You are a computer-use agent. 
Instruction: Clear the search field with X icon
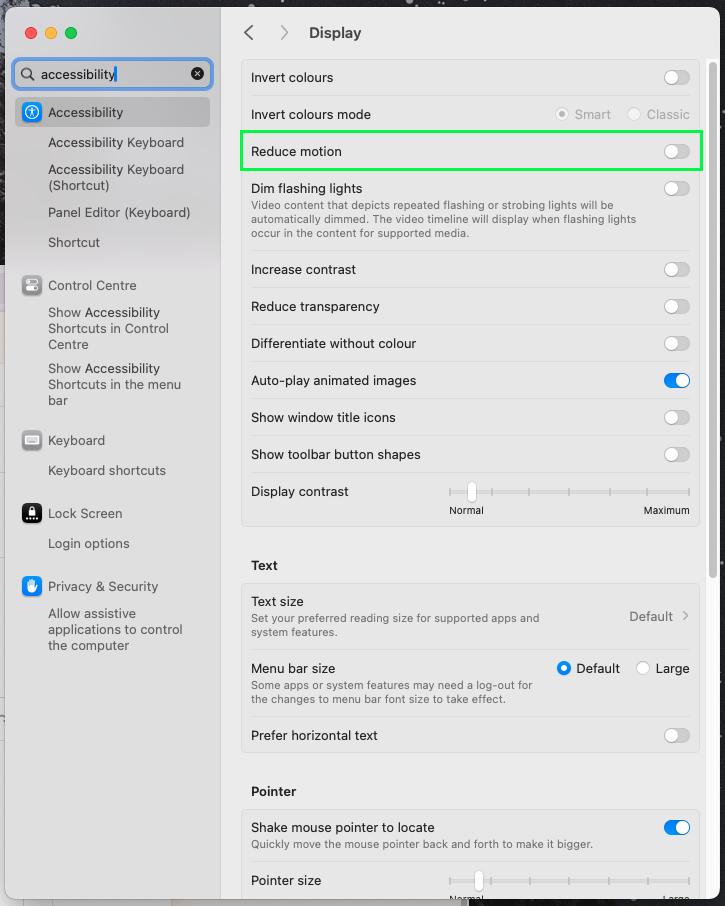coord(197,74)
